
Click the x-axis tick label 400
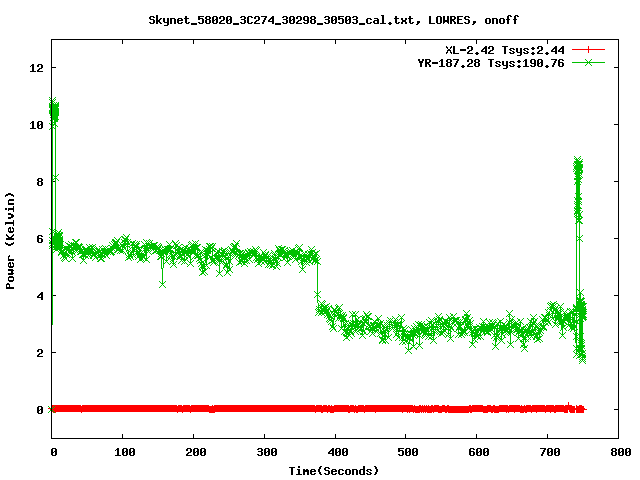338,452
